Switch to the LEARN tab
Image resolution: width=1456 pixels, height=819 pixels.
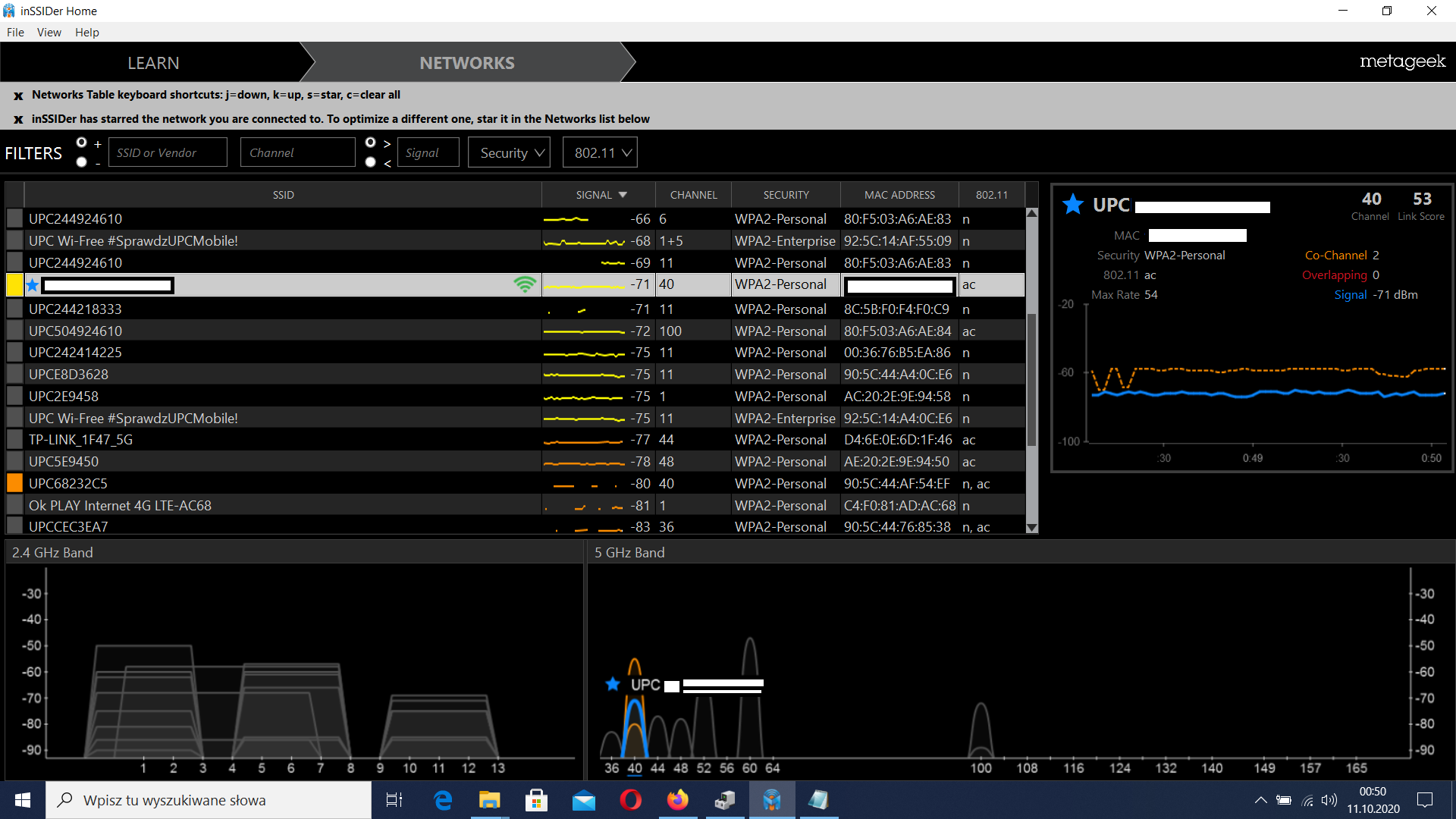(153, 63)
